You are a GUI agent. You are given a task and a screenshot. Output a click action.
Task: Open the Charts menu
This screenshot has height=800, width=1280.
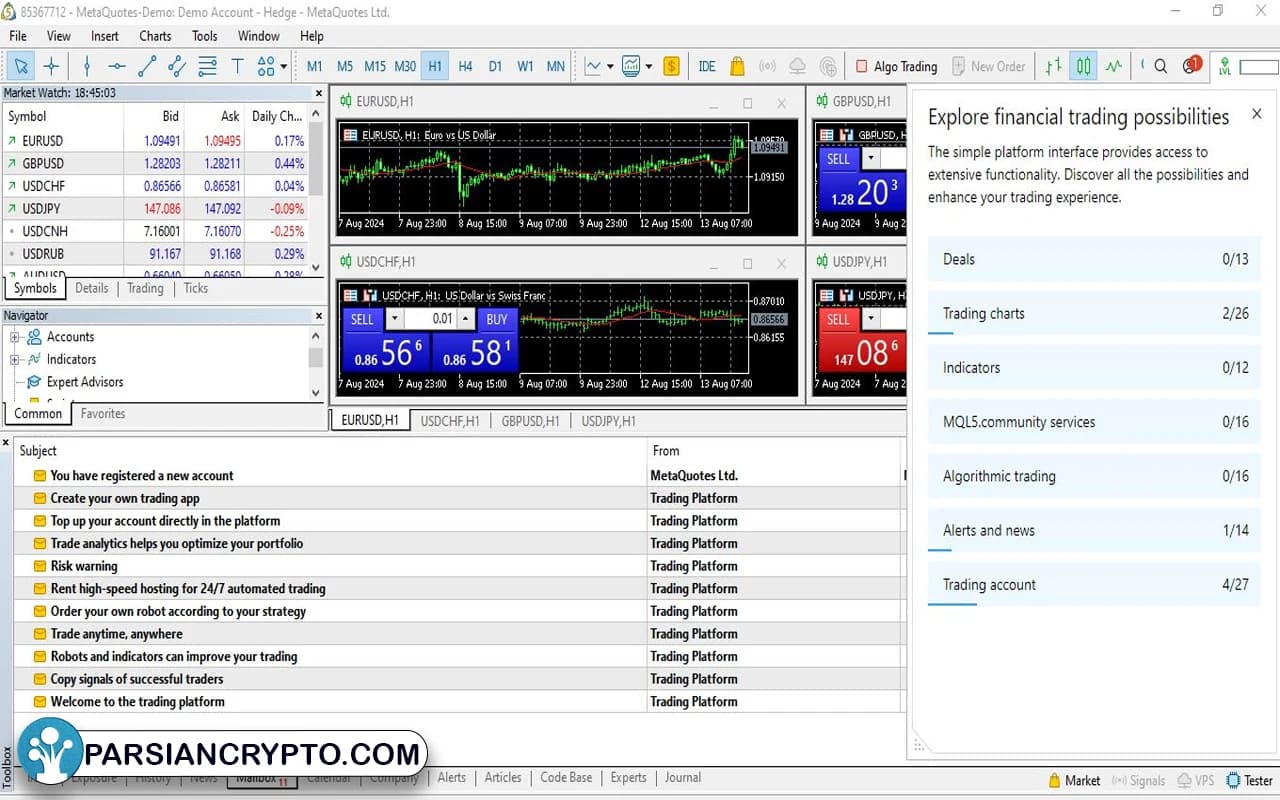coord(155,36)
